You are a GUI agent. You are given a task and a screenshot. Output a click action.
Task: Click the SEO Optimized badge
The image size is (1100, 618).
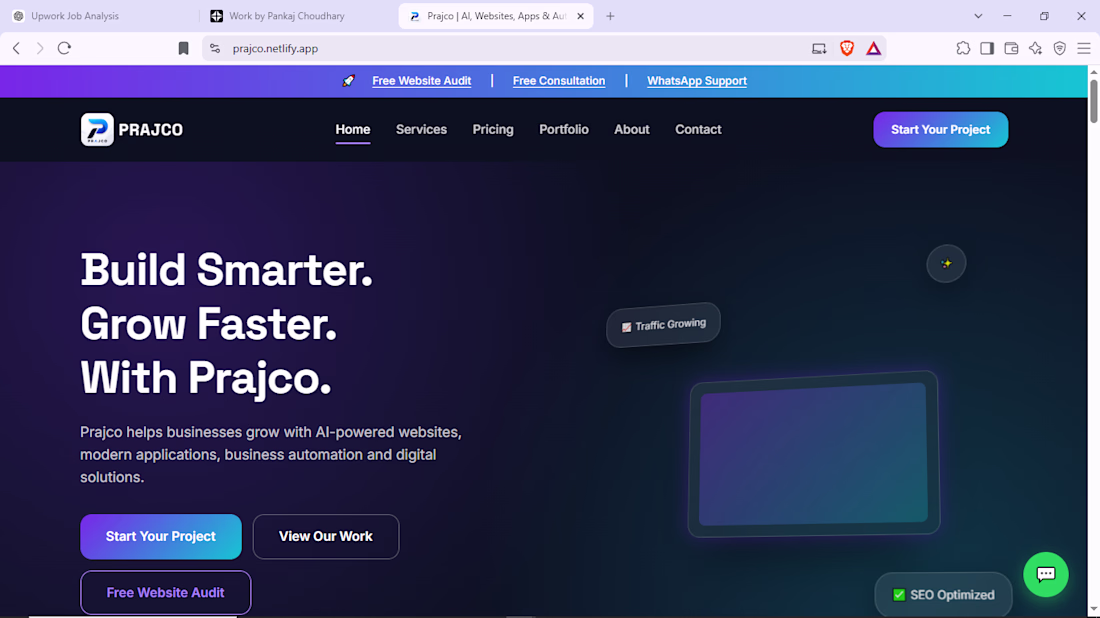[x=944, y=595]
